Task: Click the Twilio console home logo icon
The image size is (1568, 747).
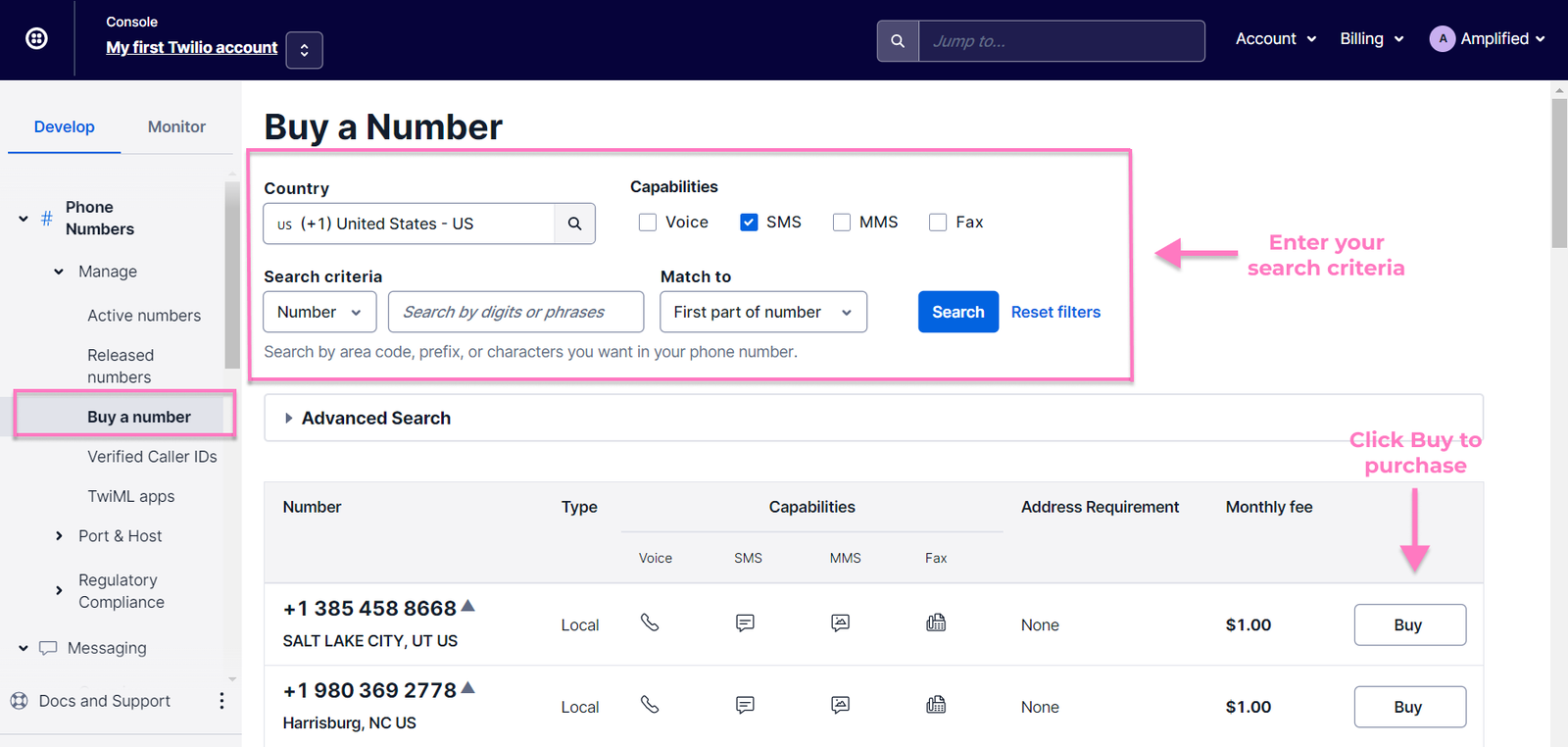Action: pyautogui.click(x=36, y=38)
